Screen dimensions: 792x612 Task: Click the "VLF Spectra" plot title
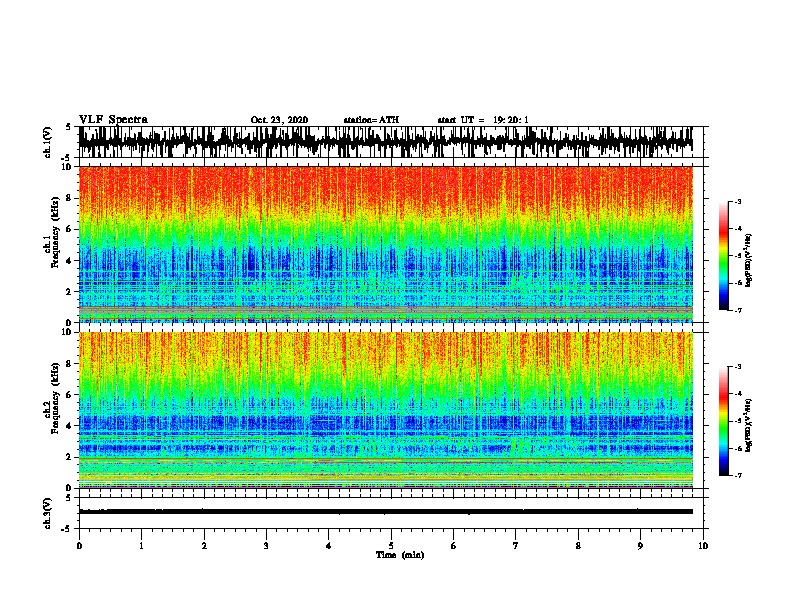[x=113, y=120]
